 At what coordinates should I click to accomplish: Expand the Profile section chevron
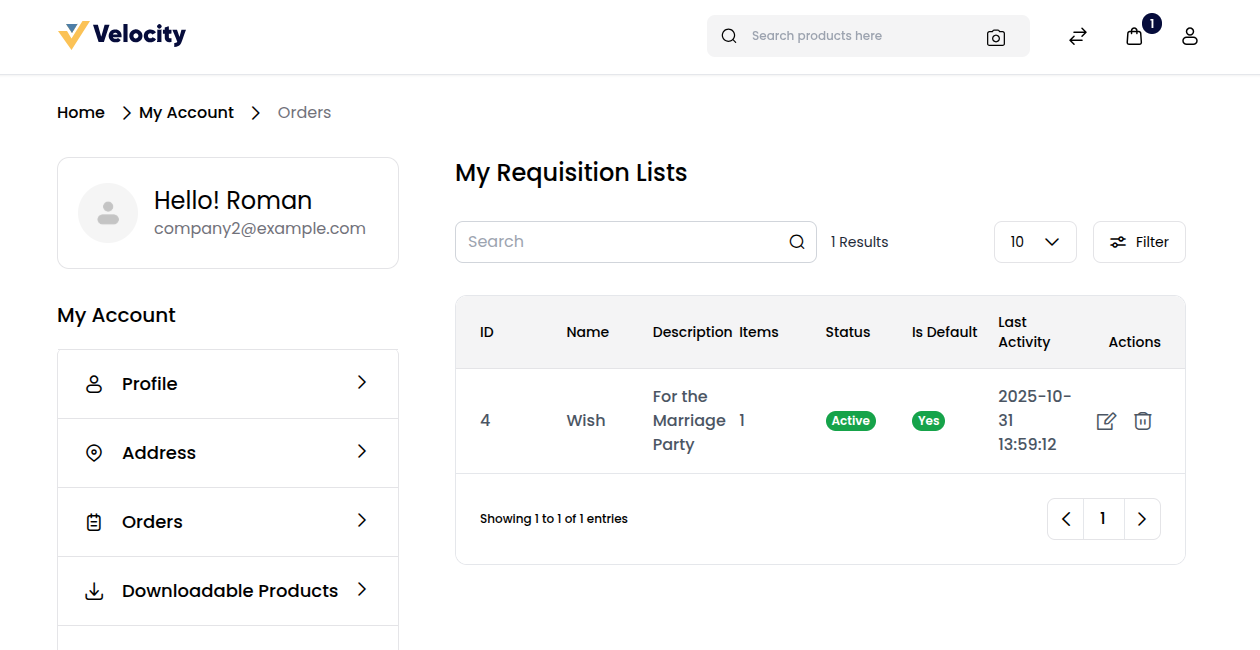[362, 383]
